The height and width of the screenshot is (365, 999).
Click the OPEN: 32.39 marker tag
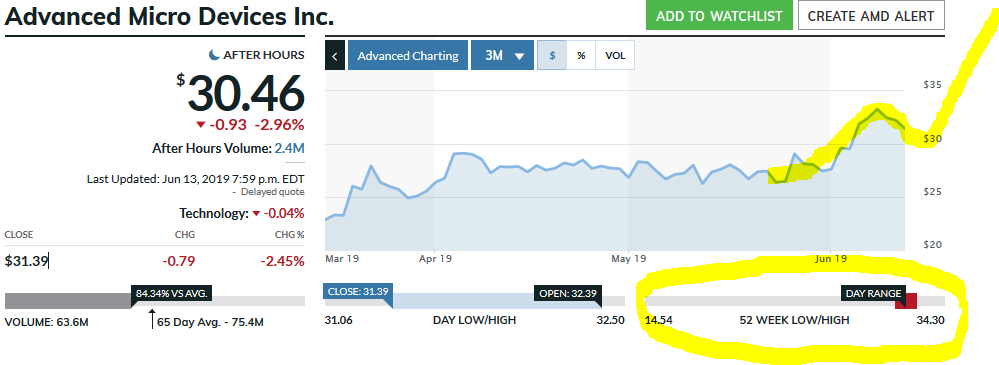[569, 294]
